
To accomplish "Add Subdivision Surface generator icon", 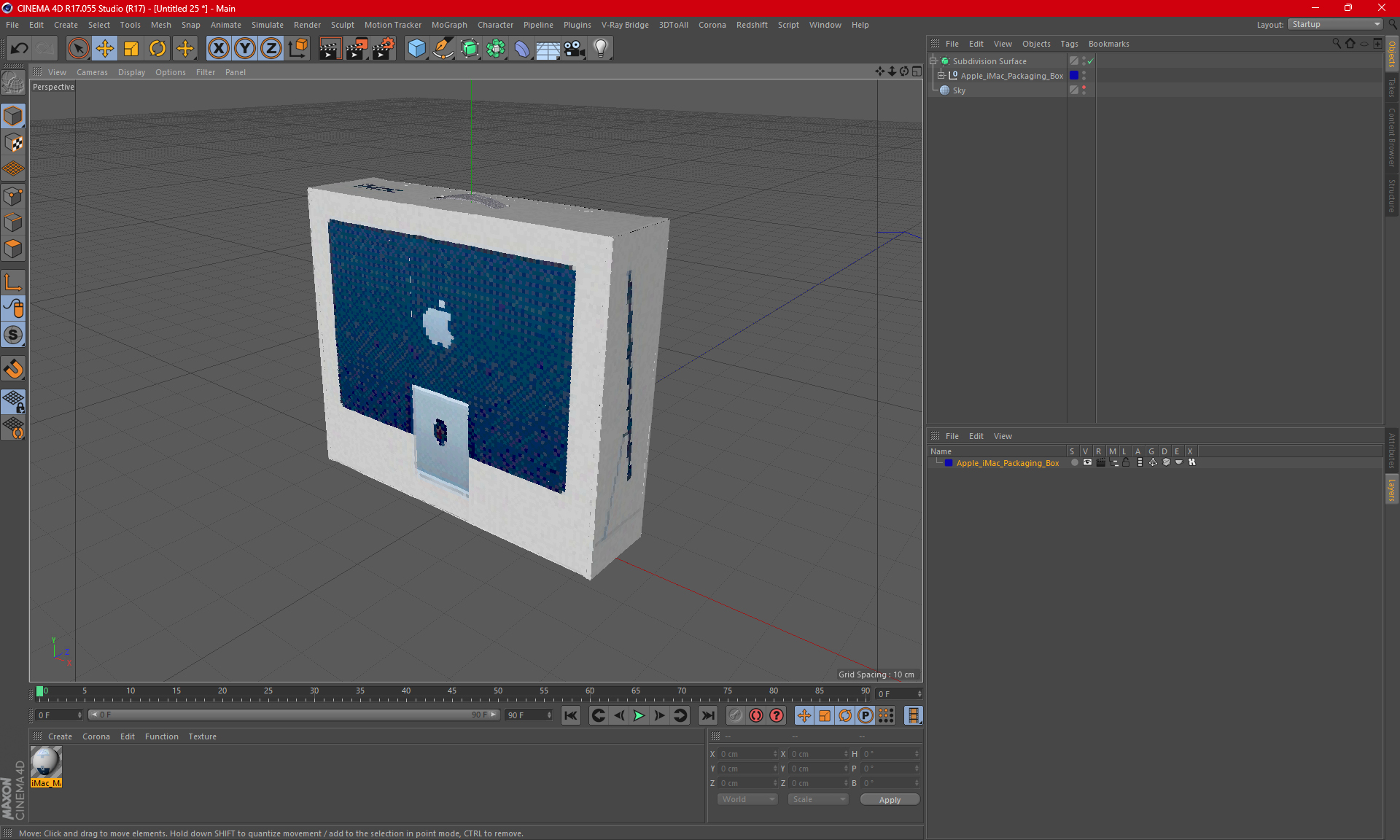I will point(470,49).
